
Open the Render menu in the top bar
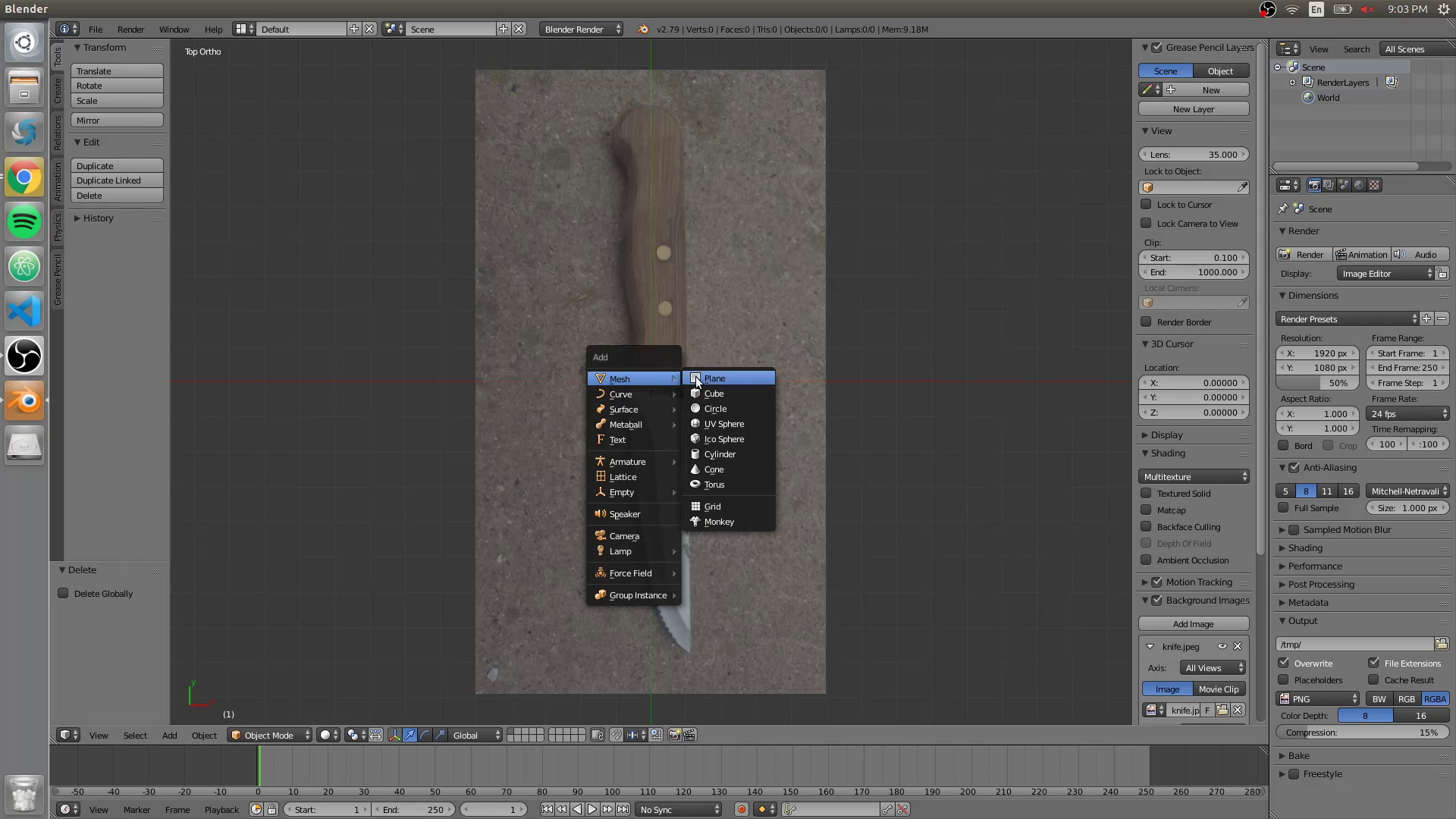point(130,30)
